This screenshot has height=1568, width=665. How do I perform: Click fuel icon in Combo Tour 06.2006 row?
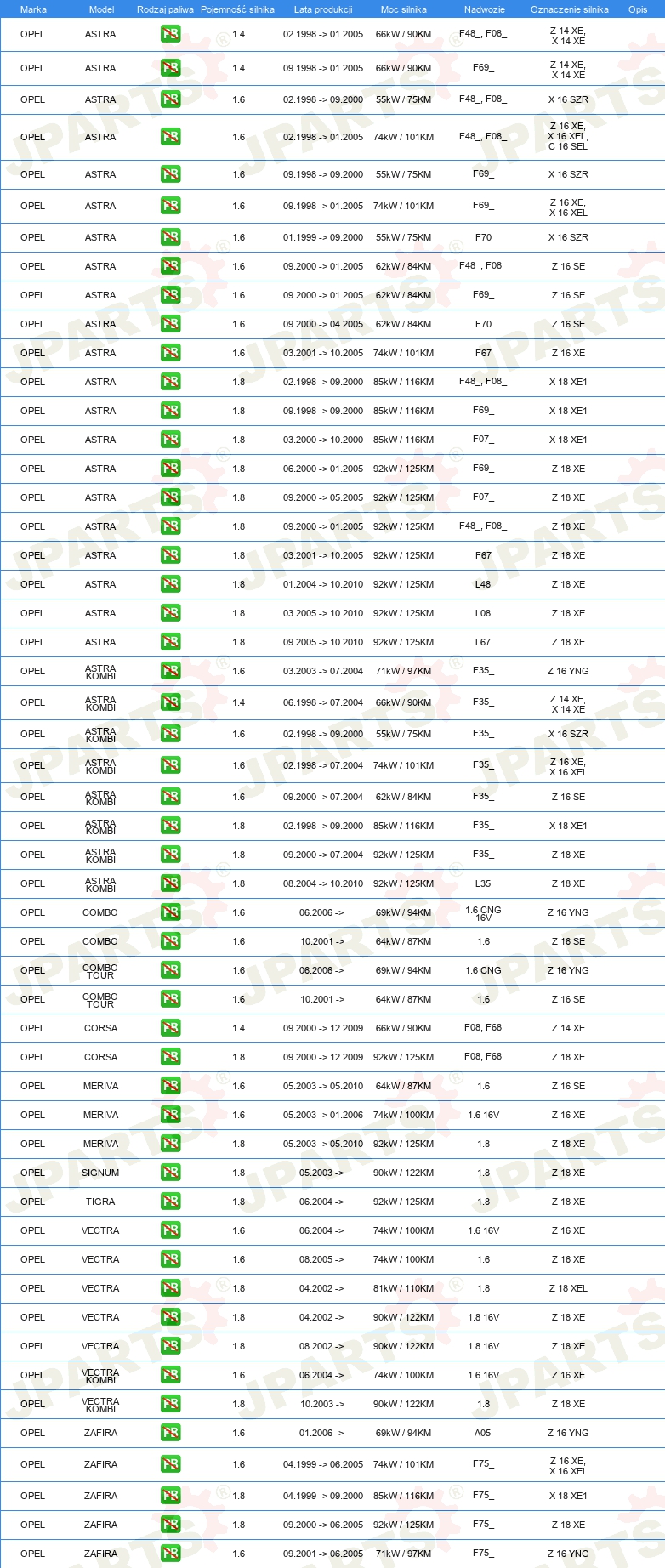(170, 970)
